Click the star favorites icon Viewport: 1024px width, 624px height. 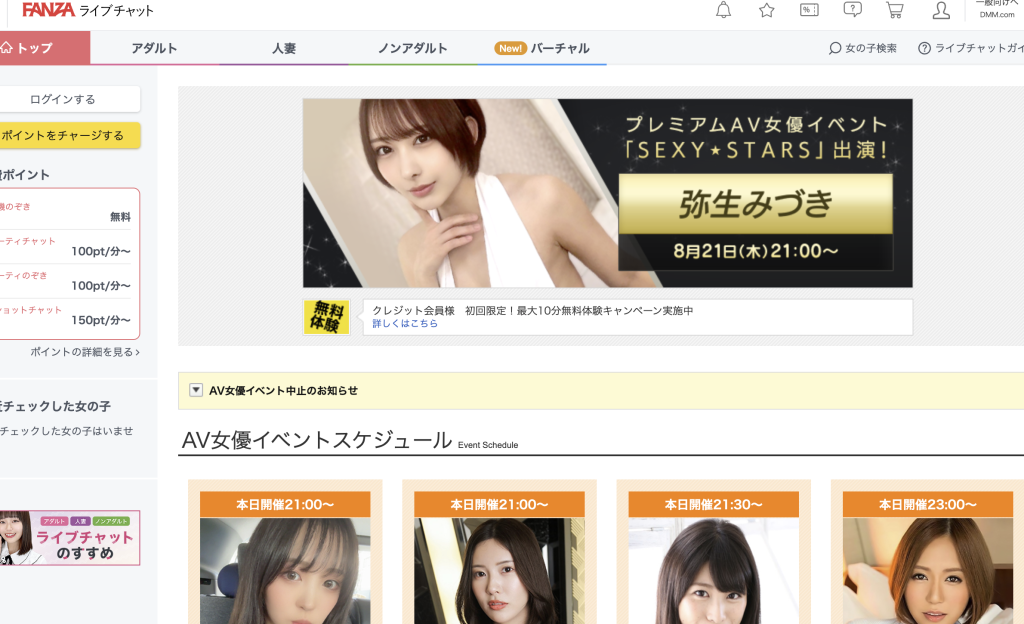point(766,10)
